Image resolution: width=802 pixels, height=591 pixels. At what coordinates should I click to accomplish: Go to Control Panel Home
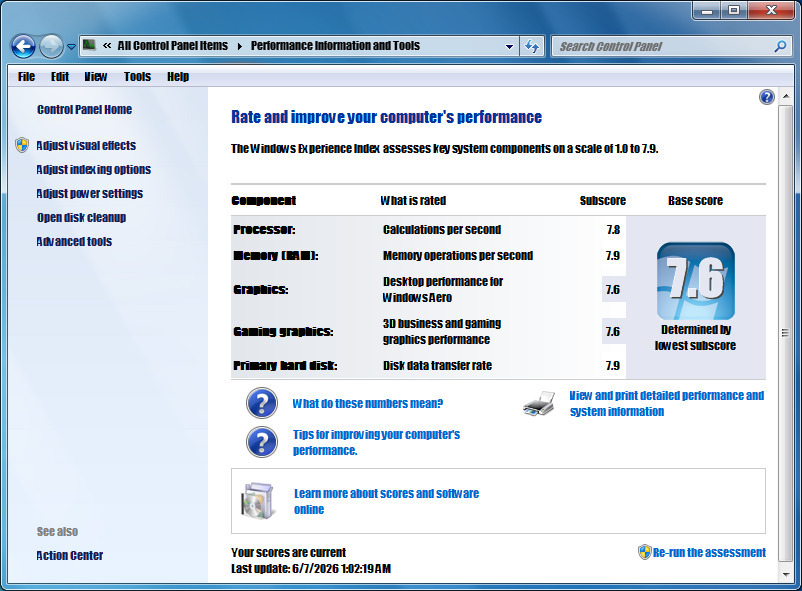84,110
